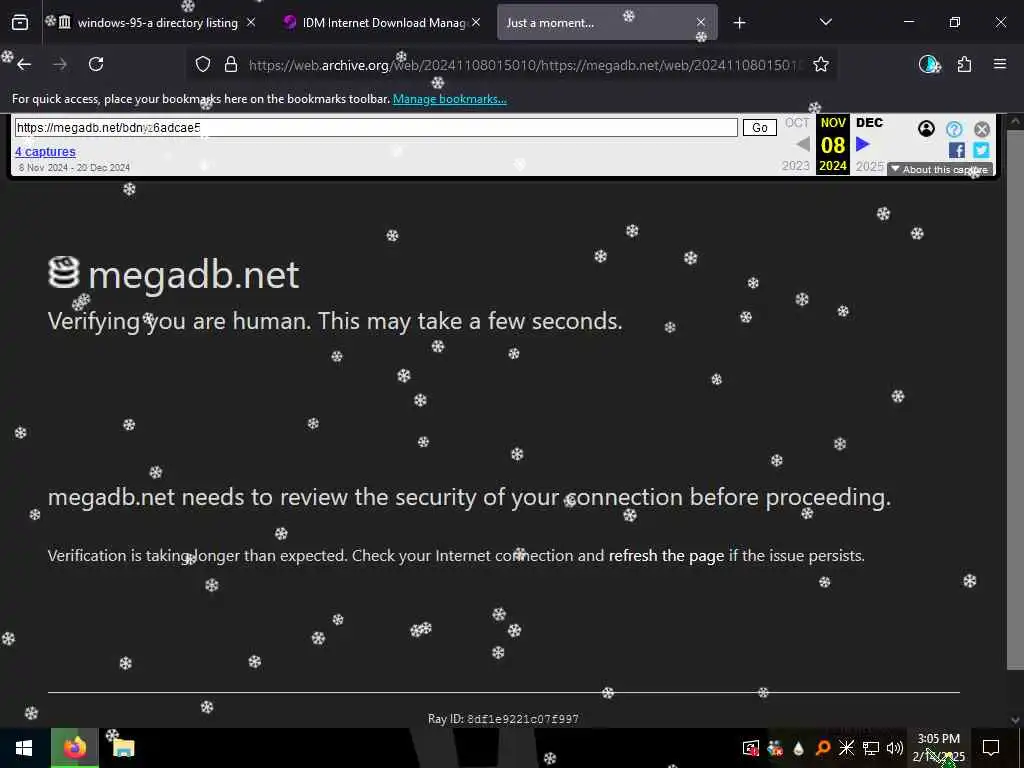Go to previous capture left arrow
Viewport: 1024px width, 768px height.
coord(803,144)
